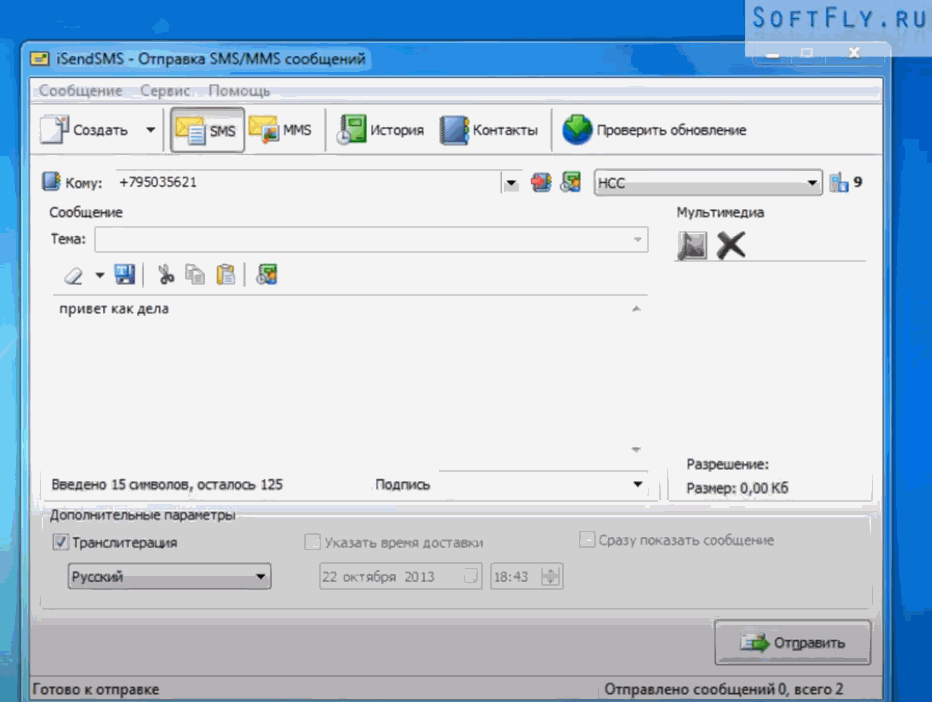Image resolution: width=932 pixels, height=702 pixels.
Task: Expand the Кому recipient dropdown arrow
Action: tap(511, 183)
